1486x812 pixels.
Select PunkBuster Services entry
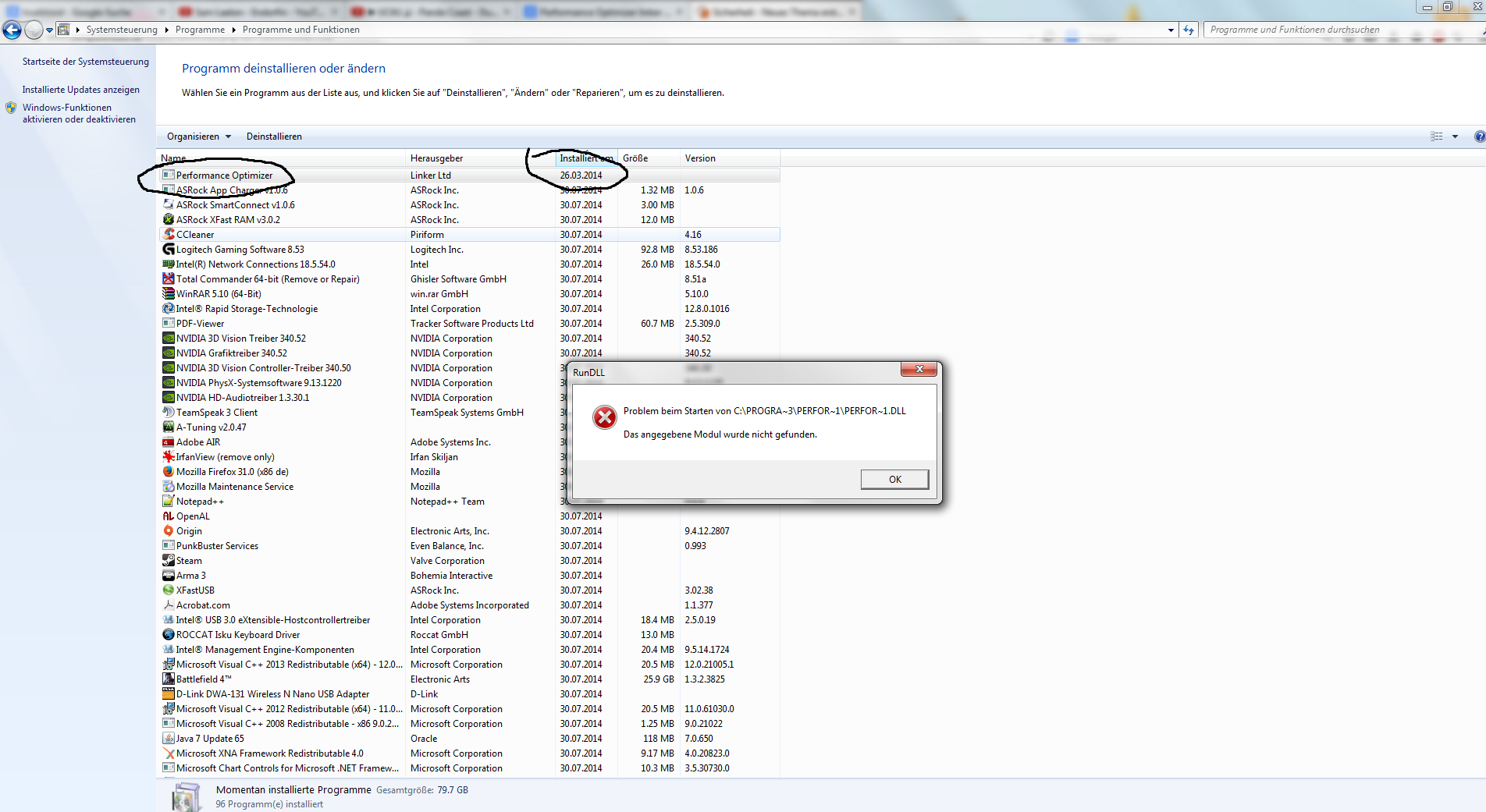coord(469,546)
